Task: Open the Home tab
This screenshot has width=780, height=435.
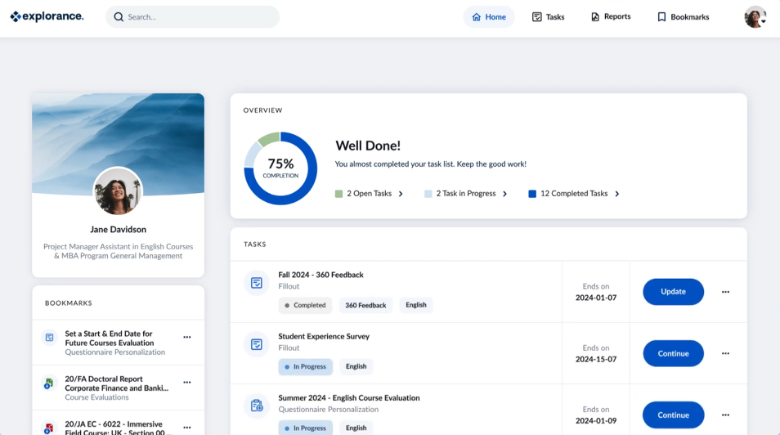Action: pyautogui.click(x=489, y=17)
